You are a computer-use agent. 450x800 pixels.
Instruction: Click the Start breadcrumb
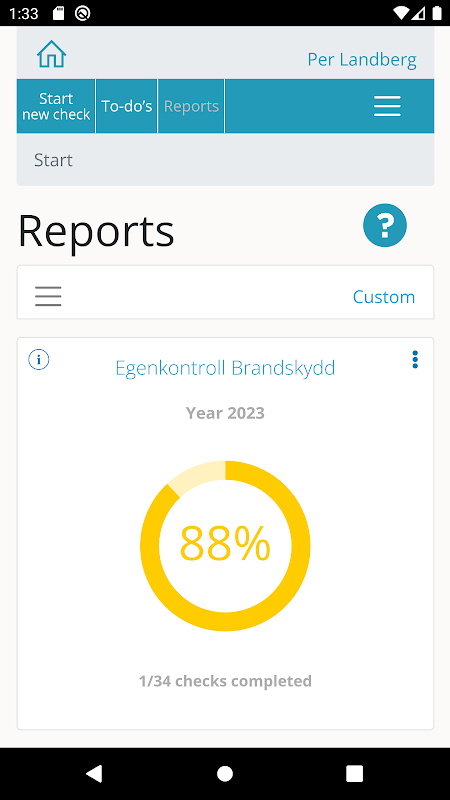pos(54,160)
